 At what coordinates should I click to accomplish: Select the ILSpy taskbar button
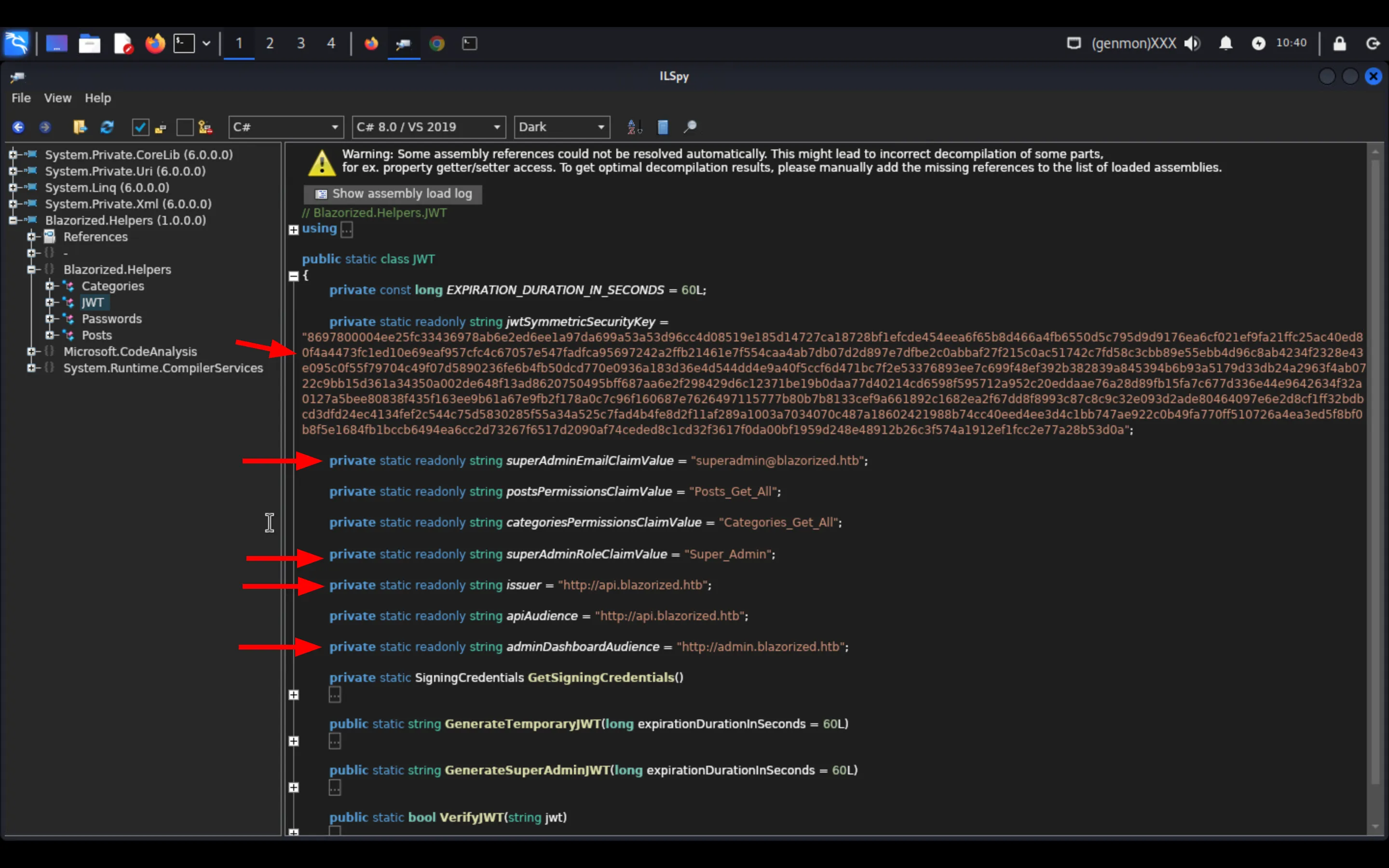click(x=404, y=43)
